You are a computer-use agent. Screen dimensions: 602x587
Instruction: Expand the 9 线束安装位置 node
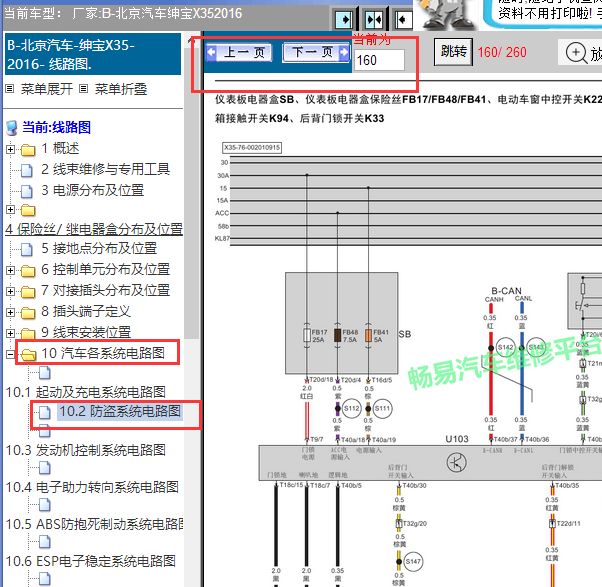tap(10, 333)
